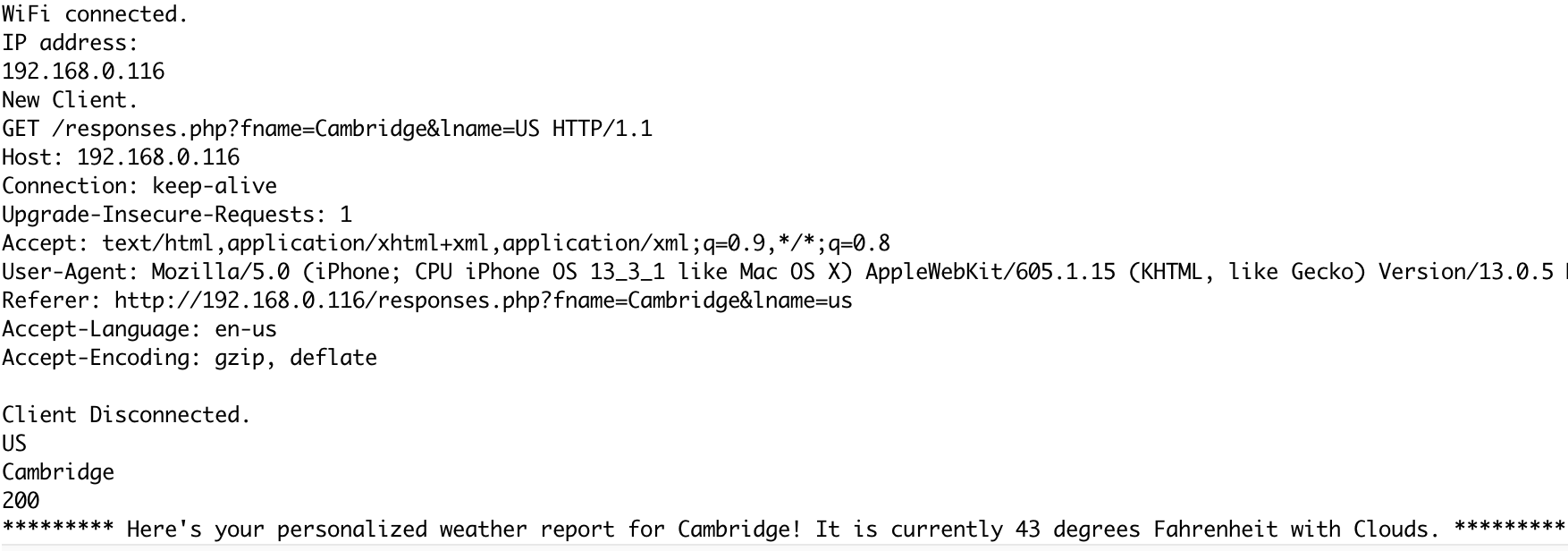Image resolution: width=1568 pixels, height=551 pixels.
Task: Click the GET /responses.php request line
Action: click(327, 129)
